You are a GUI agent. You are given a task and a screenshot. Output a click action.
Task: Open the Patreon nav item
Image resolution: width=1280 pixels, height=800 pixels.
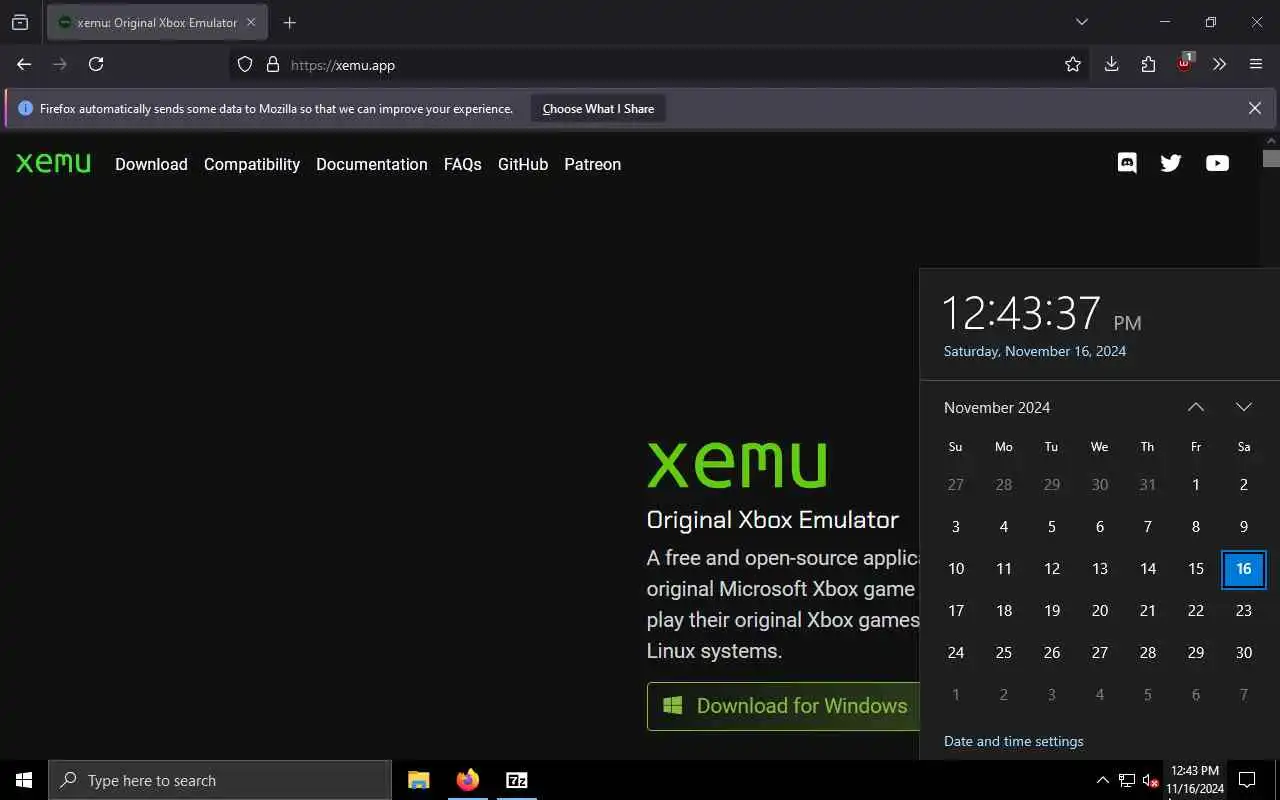(x=592, y=164)
